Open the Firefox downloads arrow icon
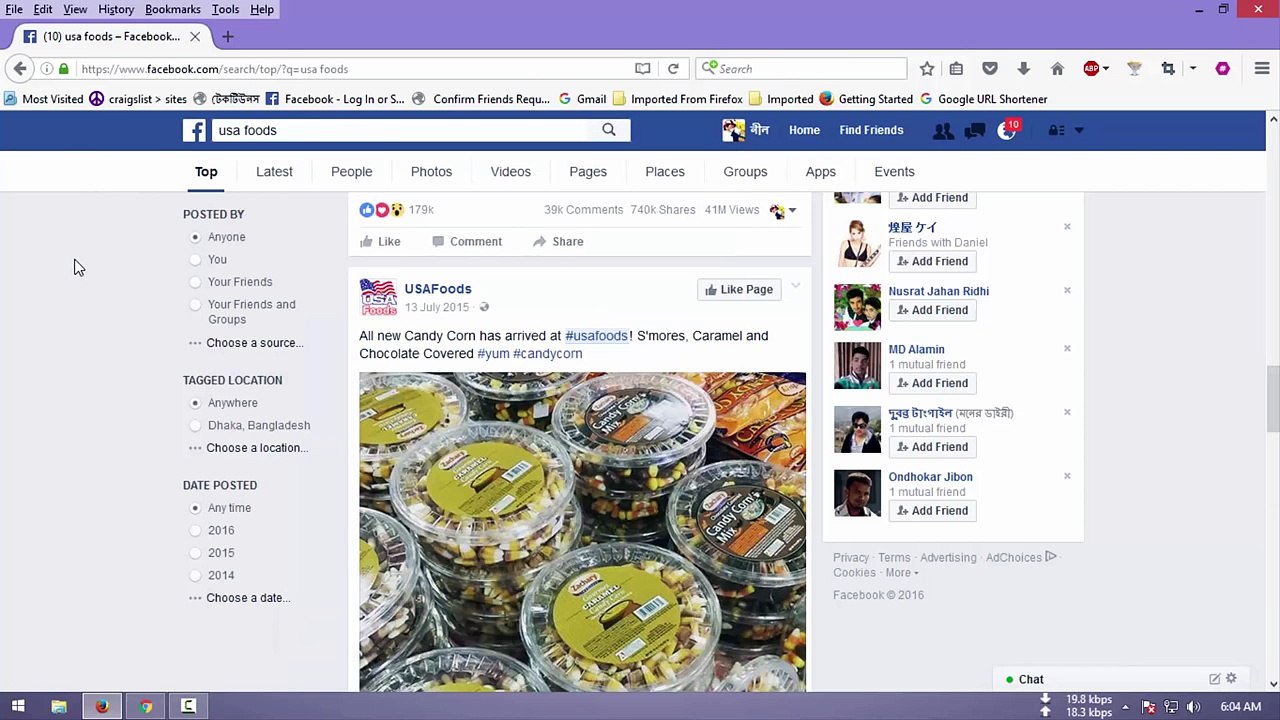 pos(1023,69)
